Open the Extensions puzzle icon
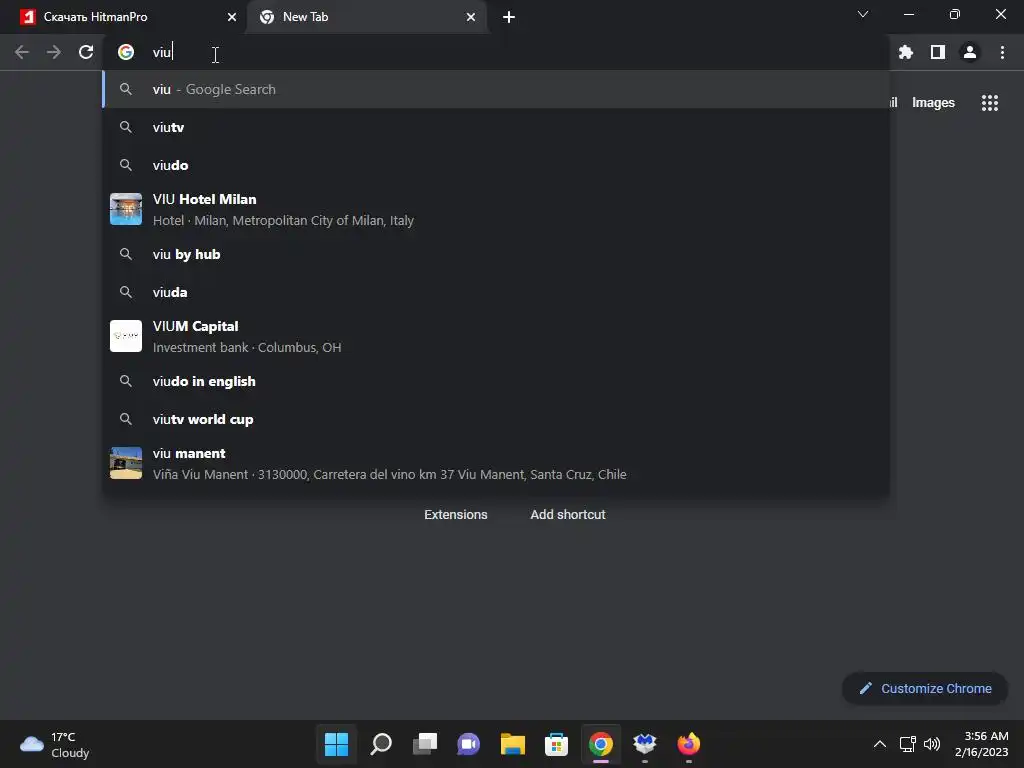 pyautogui.click(x=905, y=52)
